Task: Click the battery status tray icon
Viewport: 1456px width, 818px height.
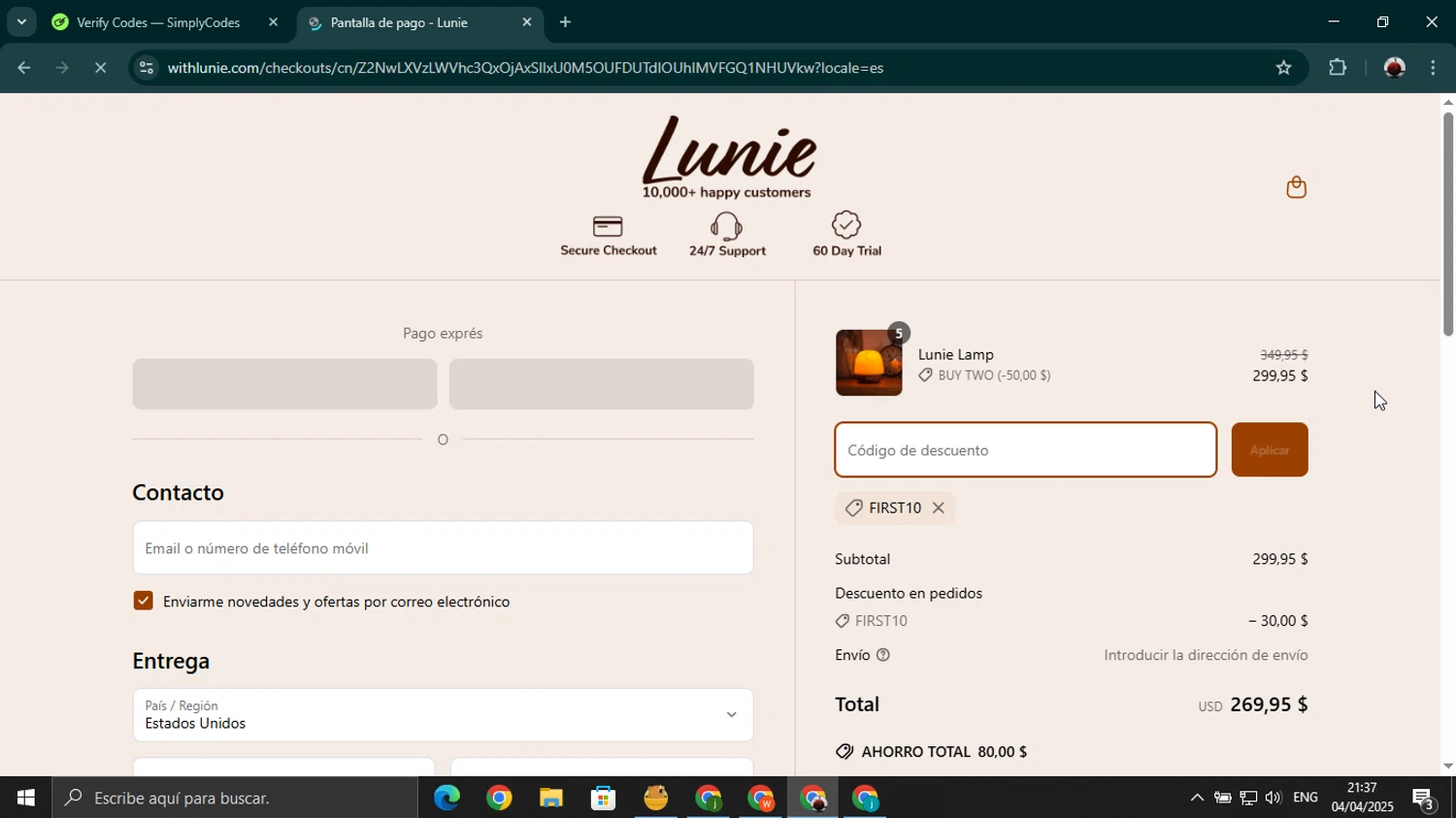Action: coord(1223,798)
